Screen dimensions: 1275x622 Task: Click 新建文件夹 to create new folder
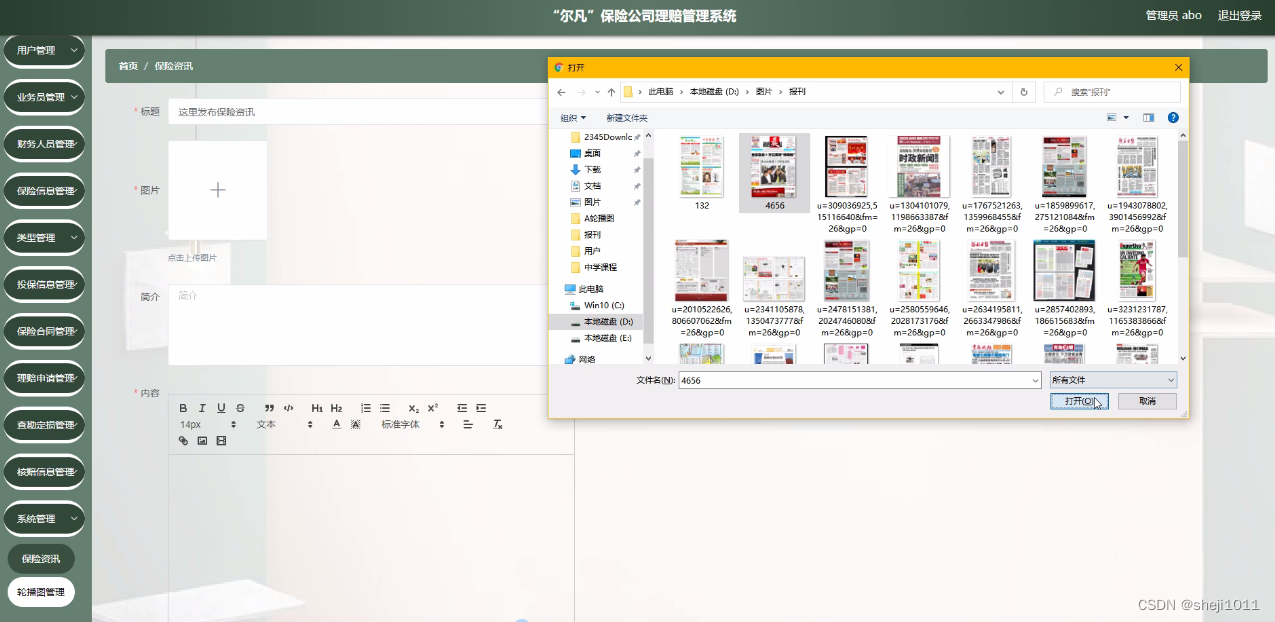pos(627,118)
